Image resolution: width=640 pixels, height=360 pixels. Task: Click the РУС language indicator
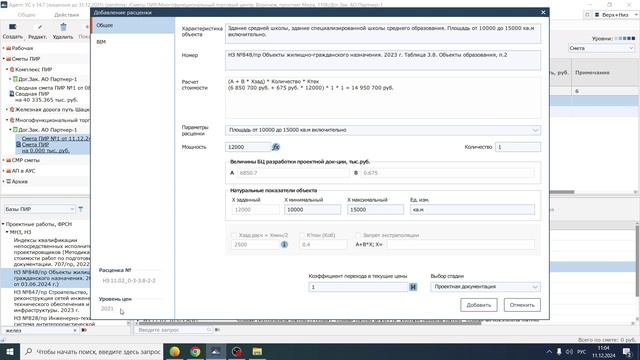tap(582, 351)
